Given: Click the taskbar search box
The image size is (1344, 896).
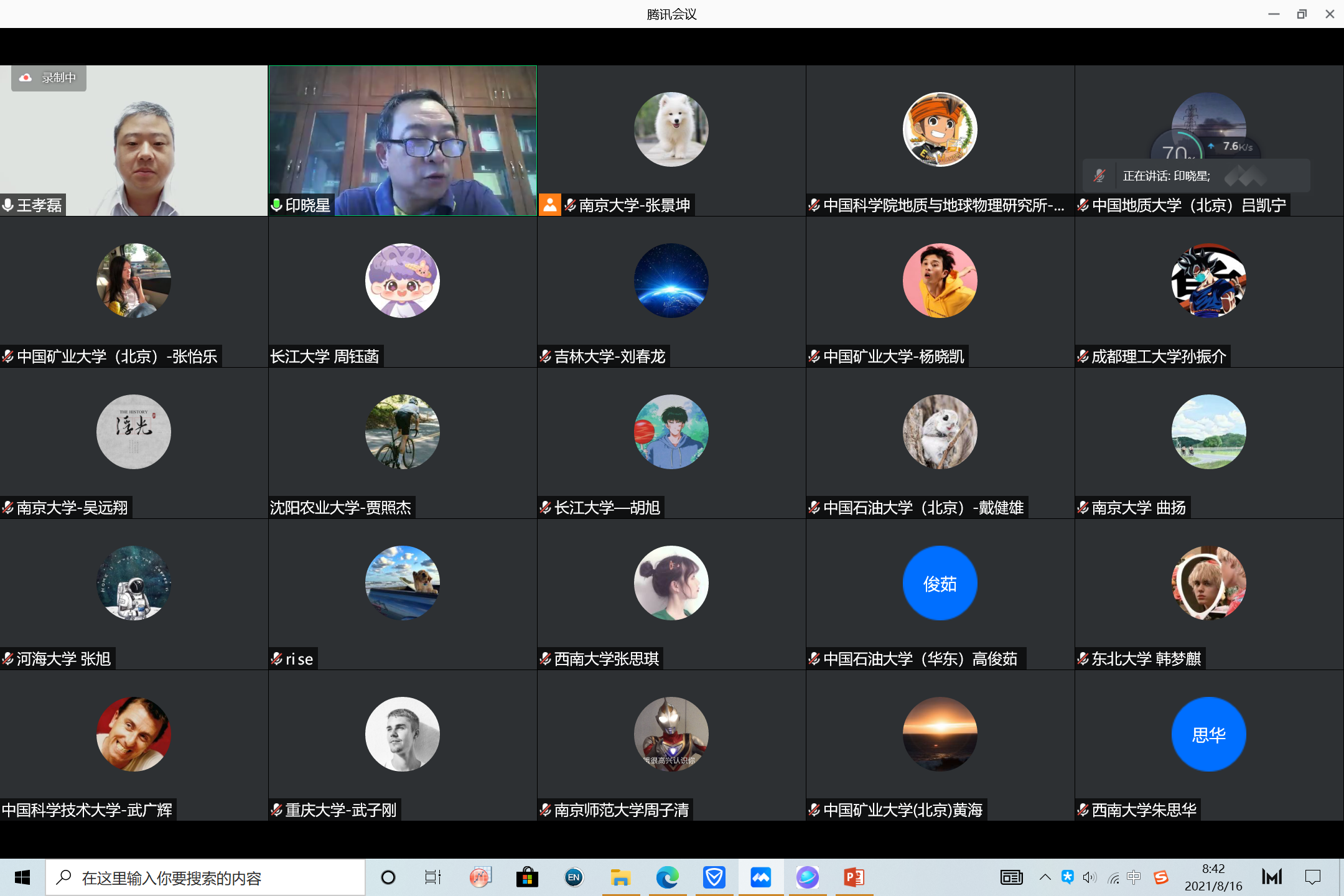Looking at the screenshot, I should coord(205,878).
